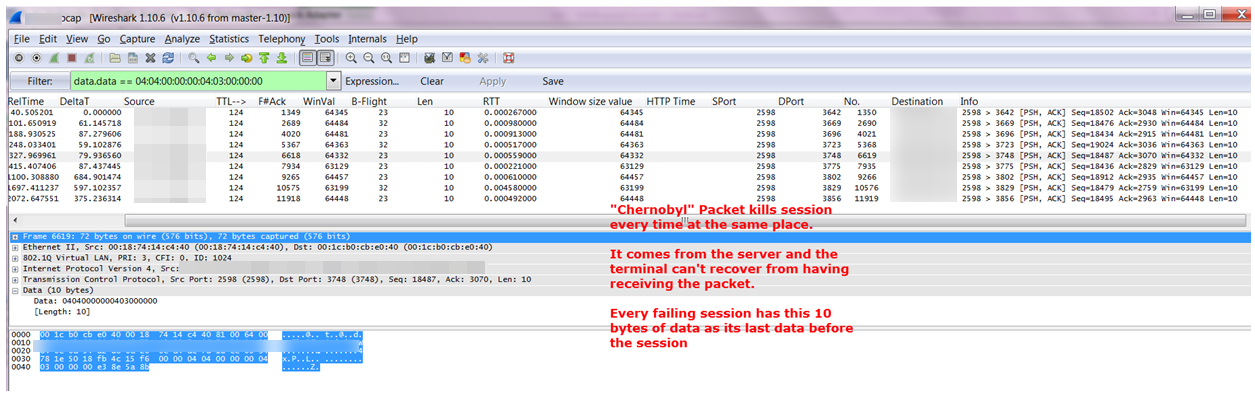The width and height of the screenshot is (1255, 403).
Task: Collapse the Data (10 bytes) node
Action: [x=13, y=290]
